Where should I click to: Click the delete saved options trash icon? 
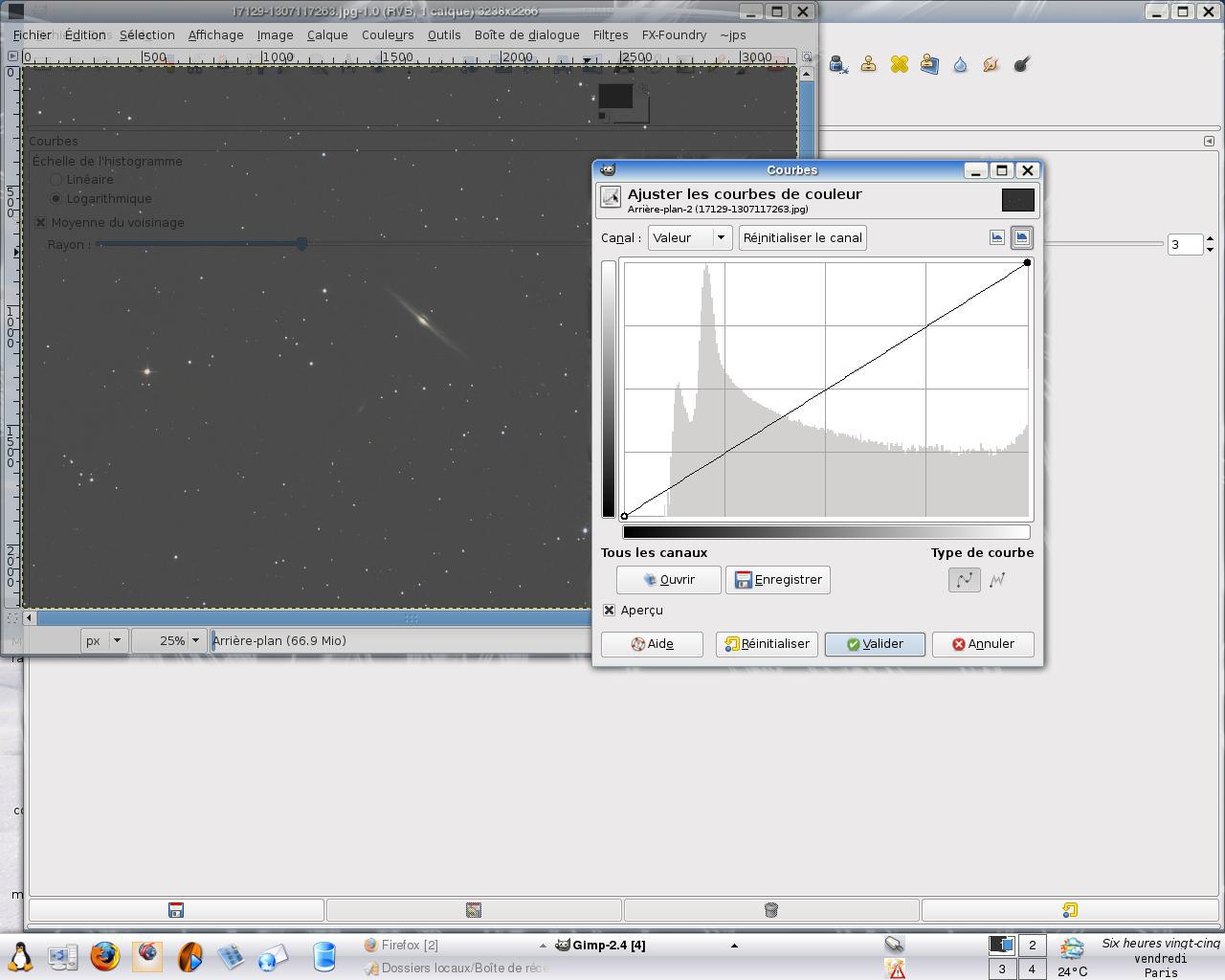click(x=771, y=910)
